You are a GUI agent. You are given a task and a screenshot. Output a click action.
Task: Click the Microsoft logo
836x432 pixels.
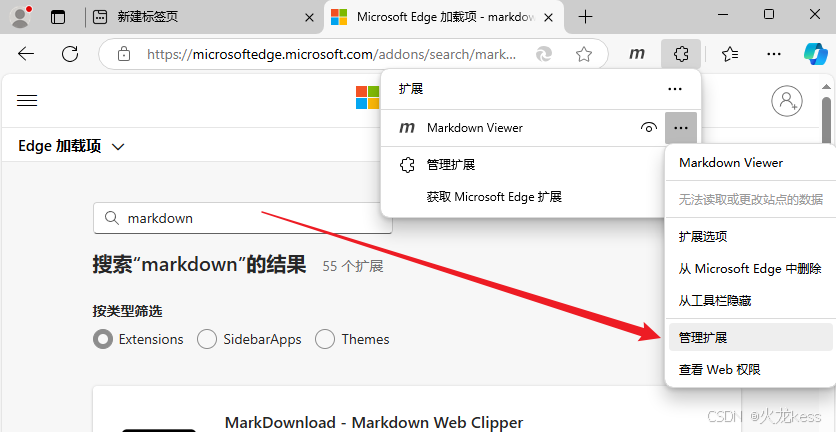[x=367, y=98]
